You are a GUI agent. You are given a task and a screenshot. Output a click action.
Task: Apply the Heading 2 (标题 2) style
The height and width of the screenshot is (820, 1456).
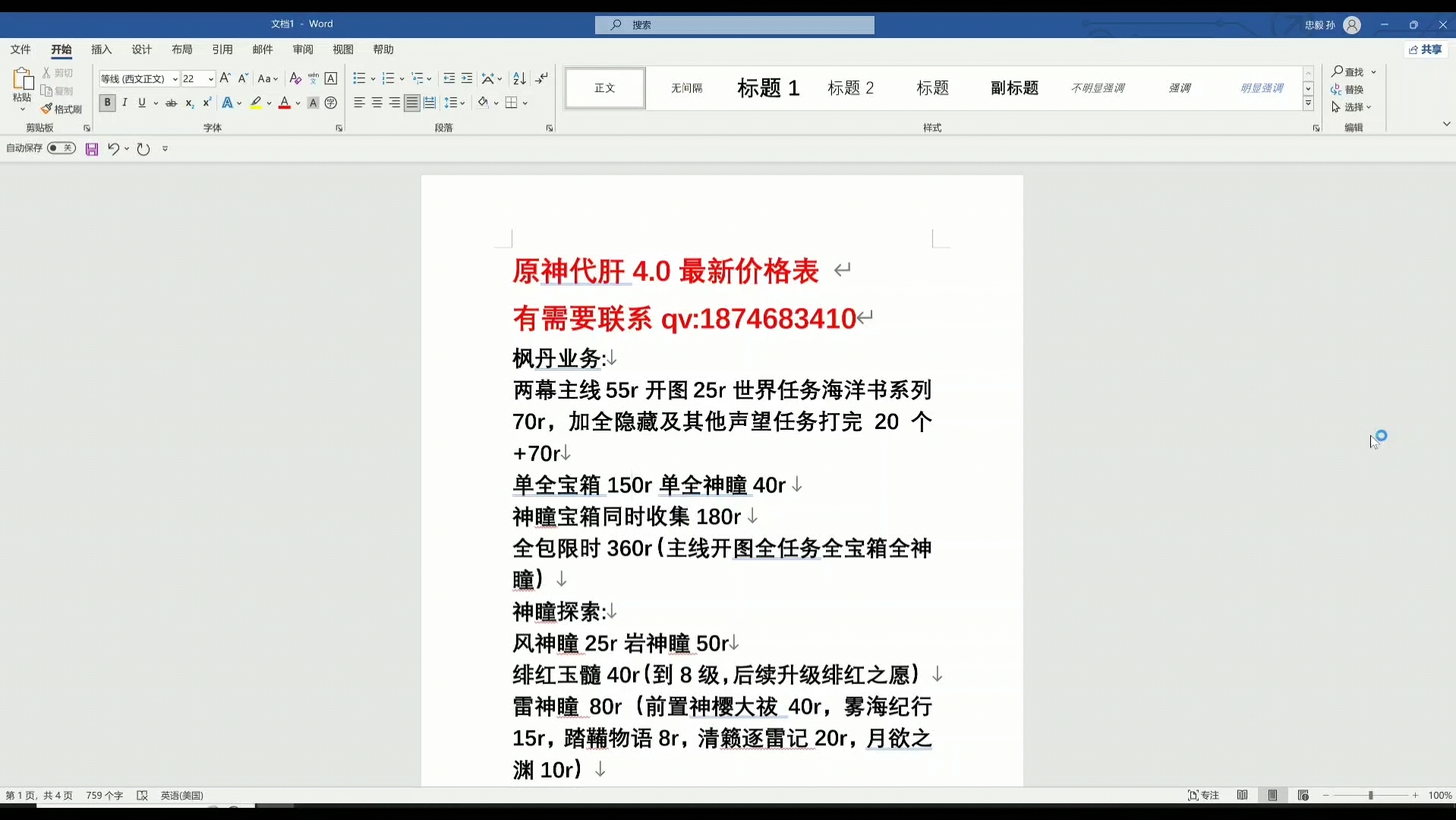click(x=851, y=88)
